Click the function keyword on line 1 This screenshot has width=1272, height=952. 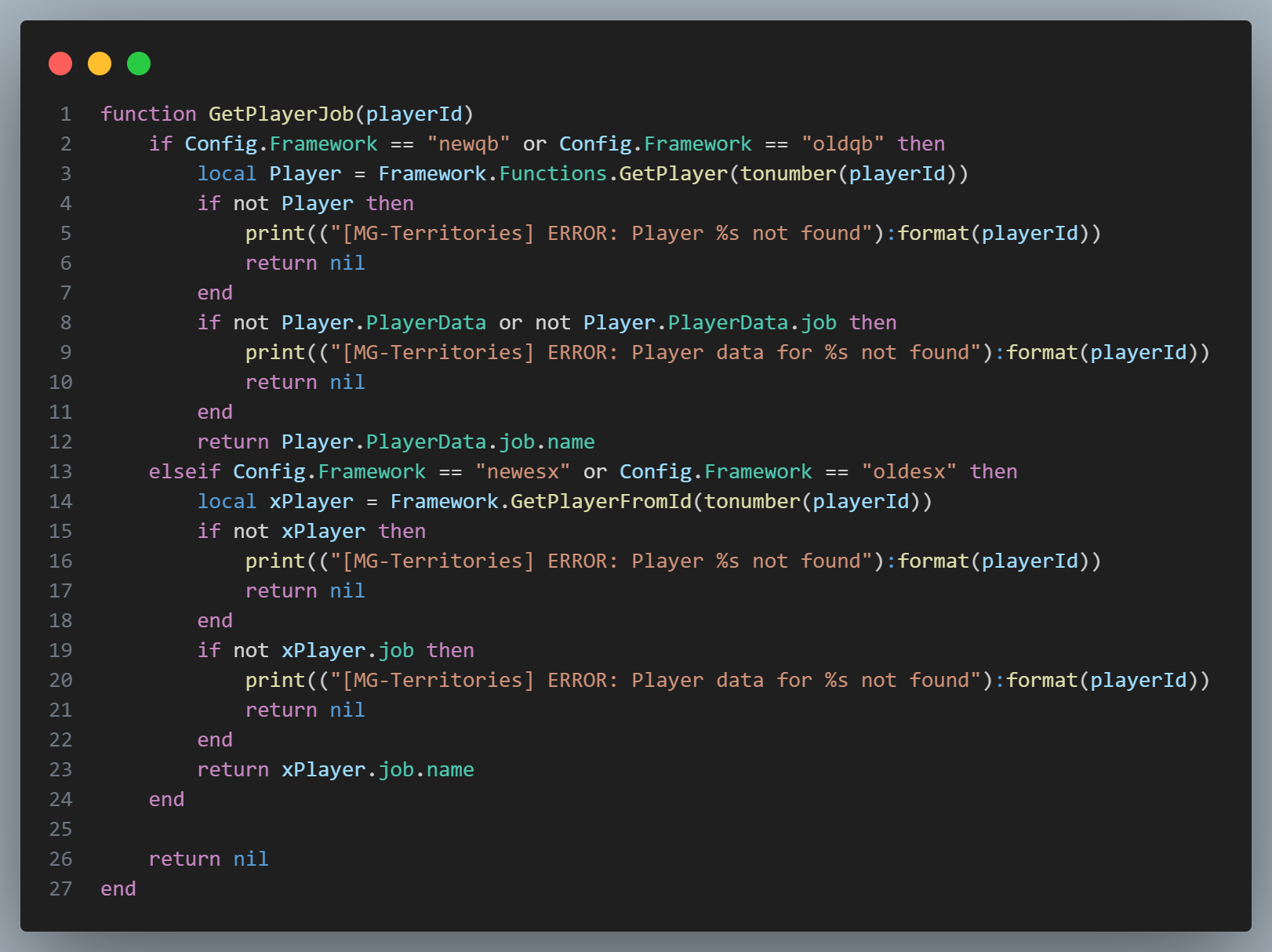click(x=148, y=114)
